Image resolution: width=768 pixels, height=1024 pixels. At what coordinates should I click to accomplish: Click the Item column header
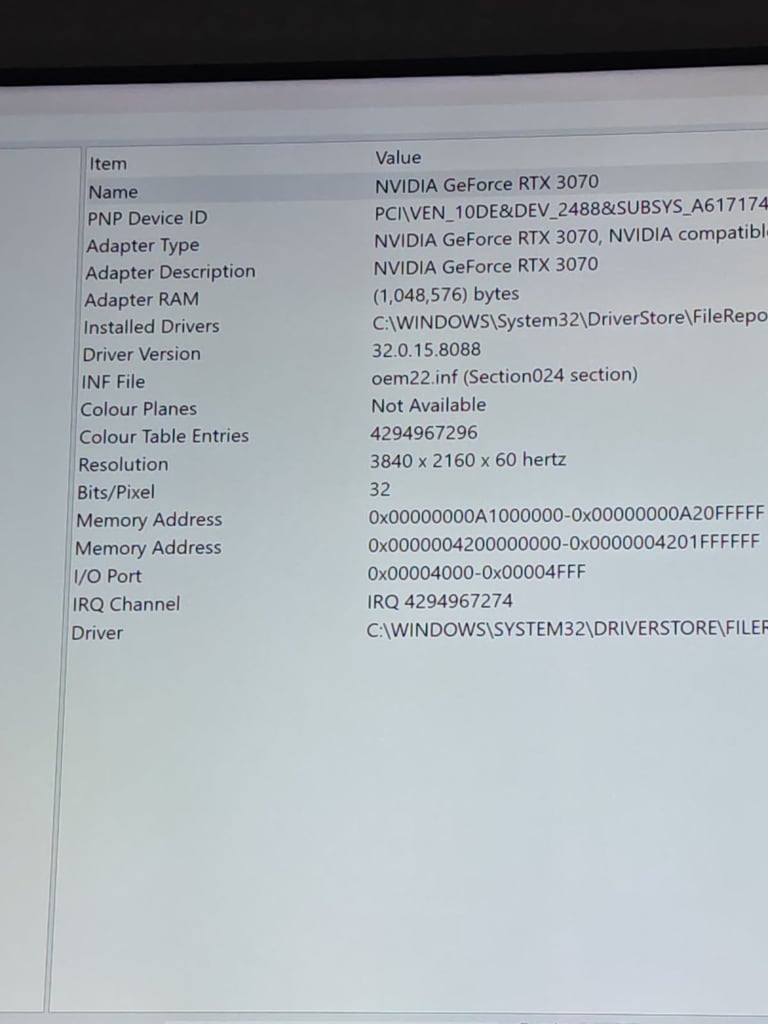(108, 163)
